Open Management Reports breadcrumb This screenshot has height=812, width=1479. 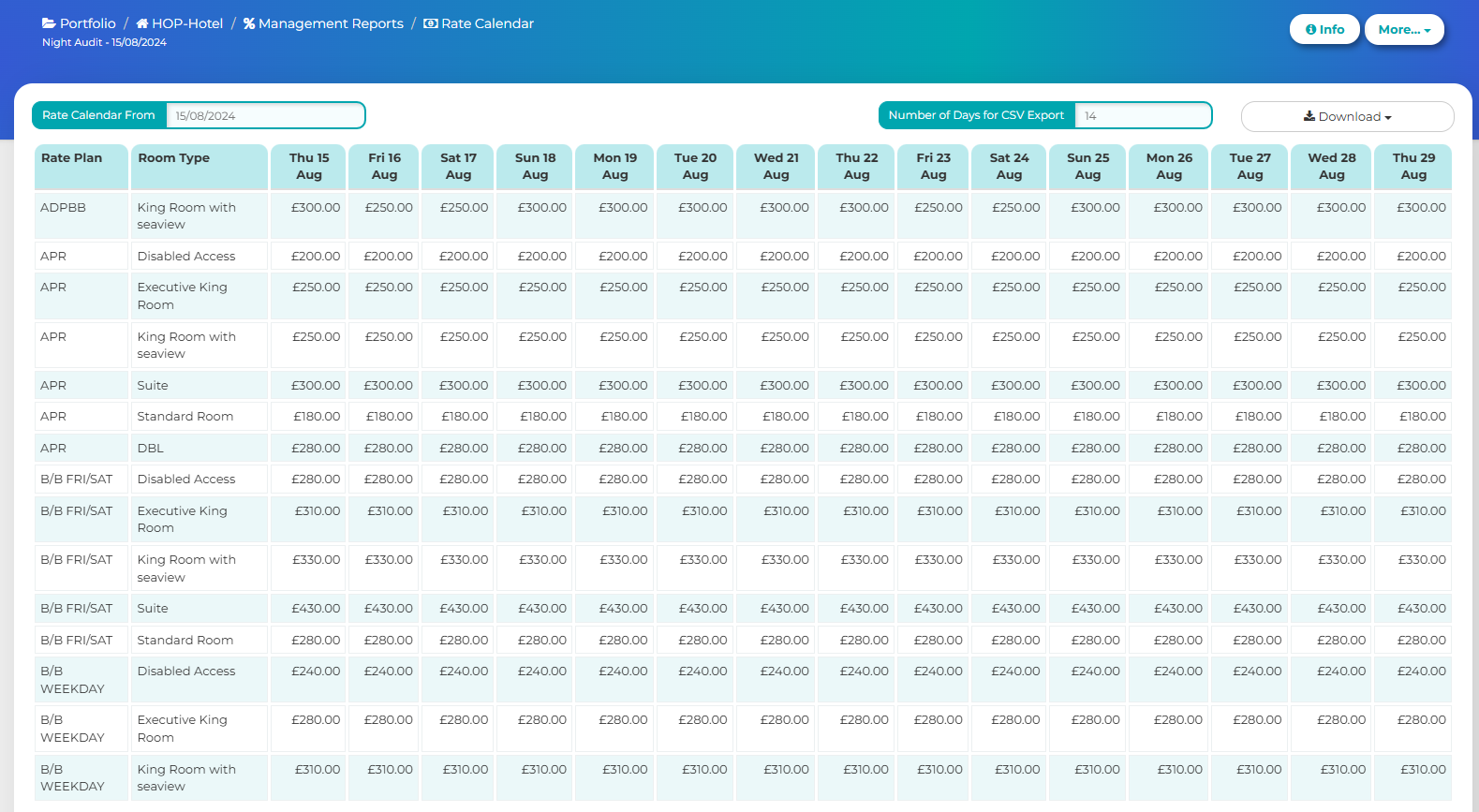tap(323, 23)
